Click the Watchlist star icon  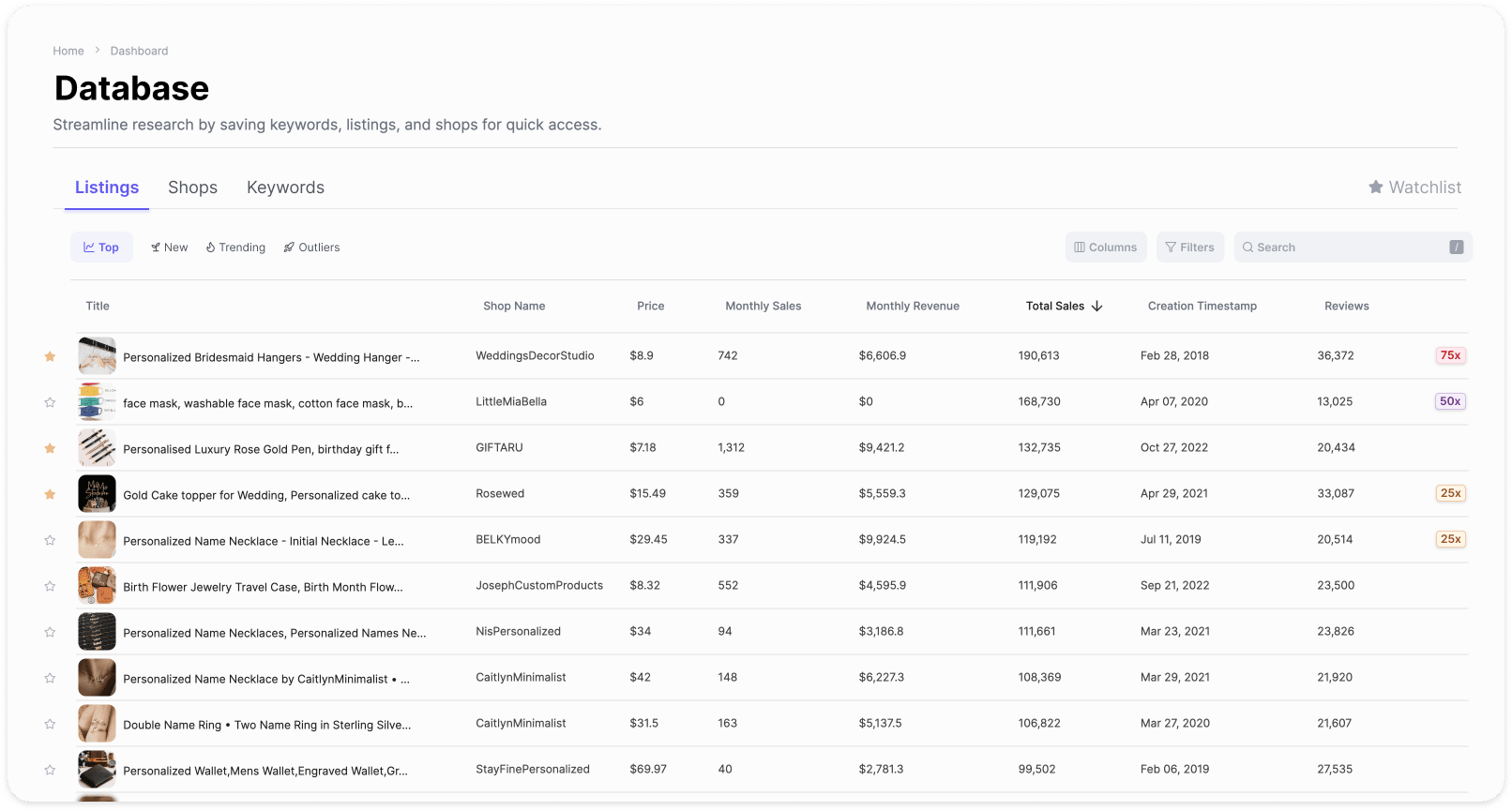pyautogui.click(x=1376, y=188)
